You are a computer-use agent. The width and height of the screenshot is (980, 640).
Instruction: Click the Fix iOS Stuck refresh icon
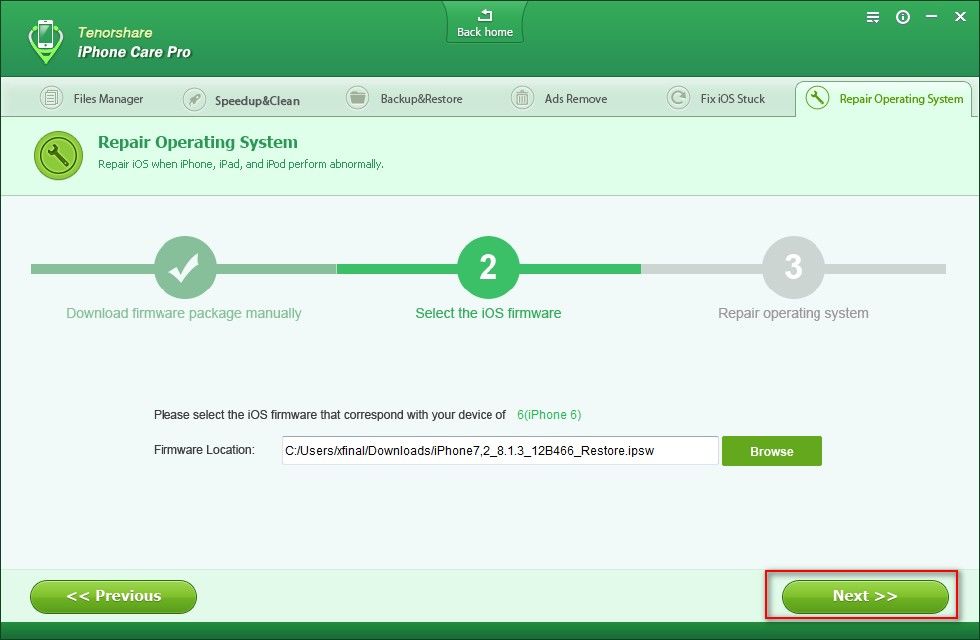pyautogui.click(x=678, y=98)
